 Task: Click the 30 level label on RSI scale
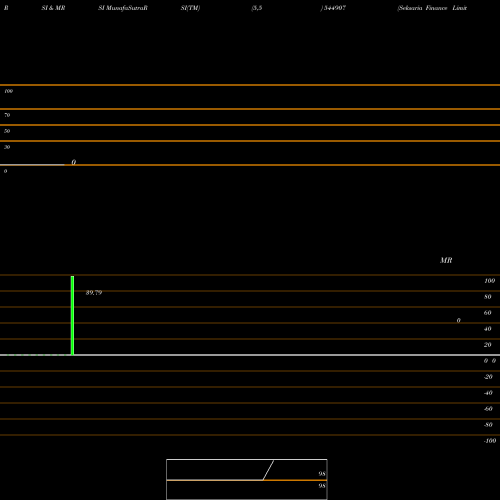coord(7,147)
